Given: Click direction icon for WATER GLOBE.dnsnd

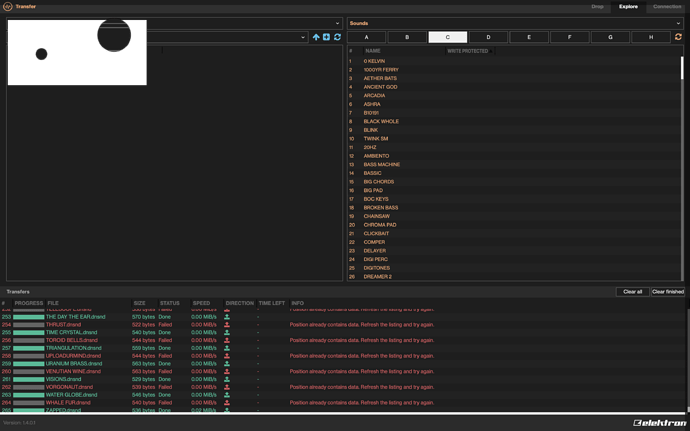Looking at the screenshot, I should (227, 395).
